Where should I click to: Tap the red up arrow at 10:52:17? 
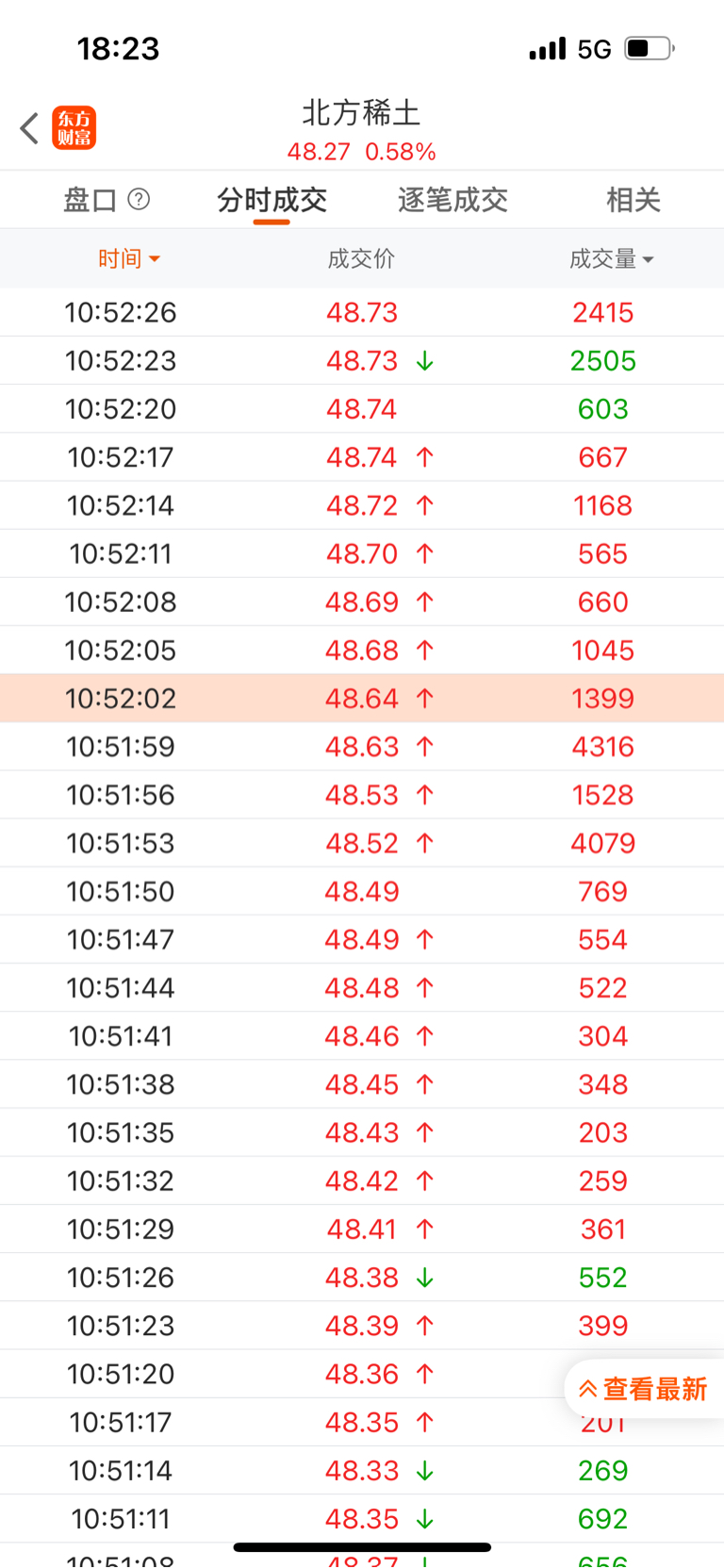coord(425,457)
